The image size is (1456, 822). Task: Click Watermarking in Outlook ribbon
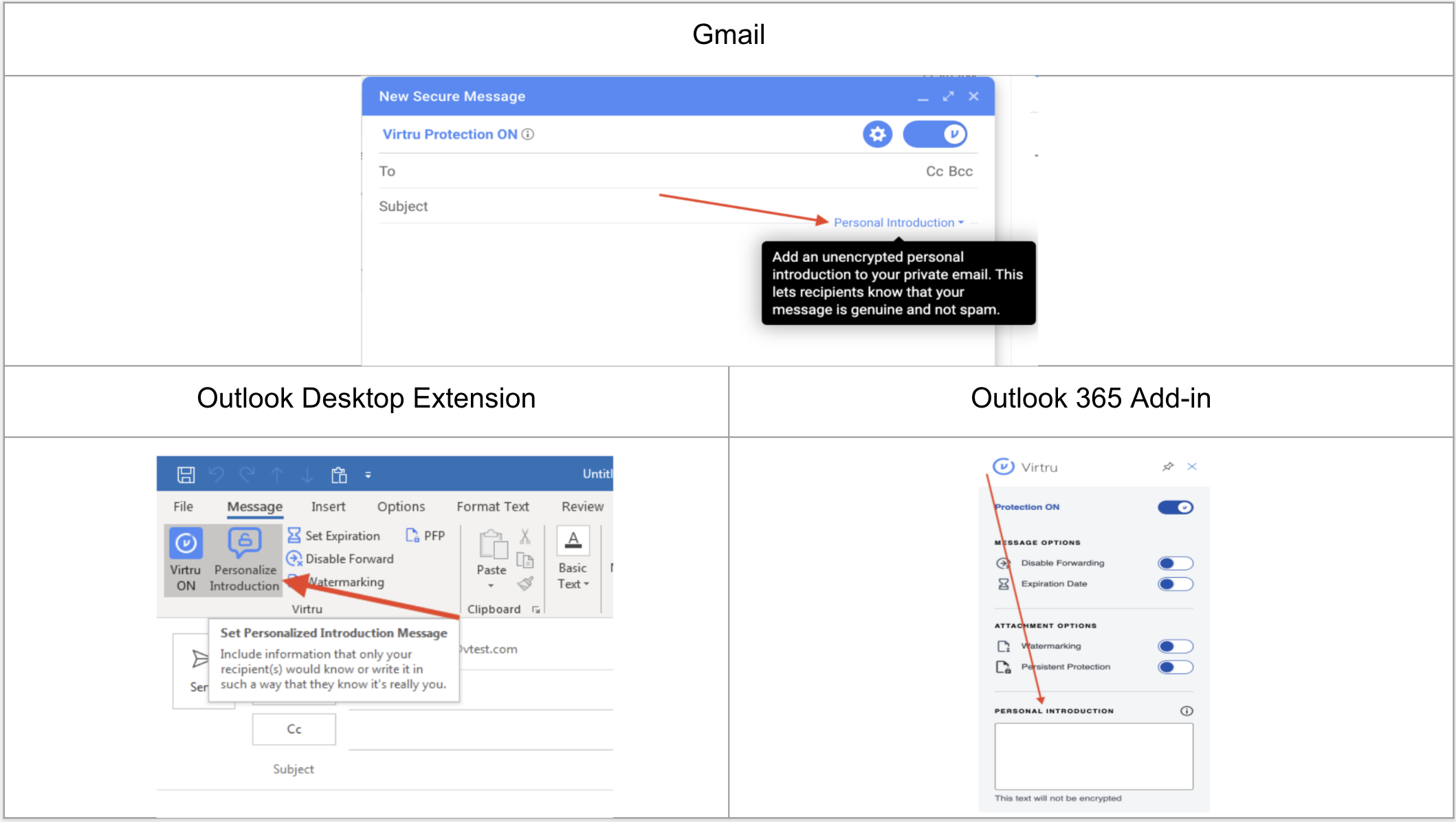(x=337, y=582)
